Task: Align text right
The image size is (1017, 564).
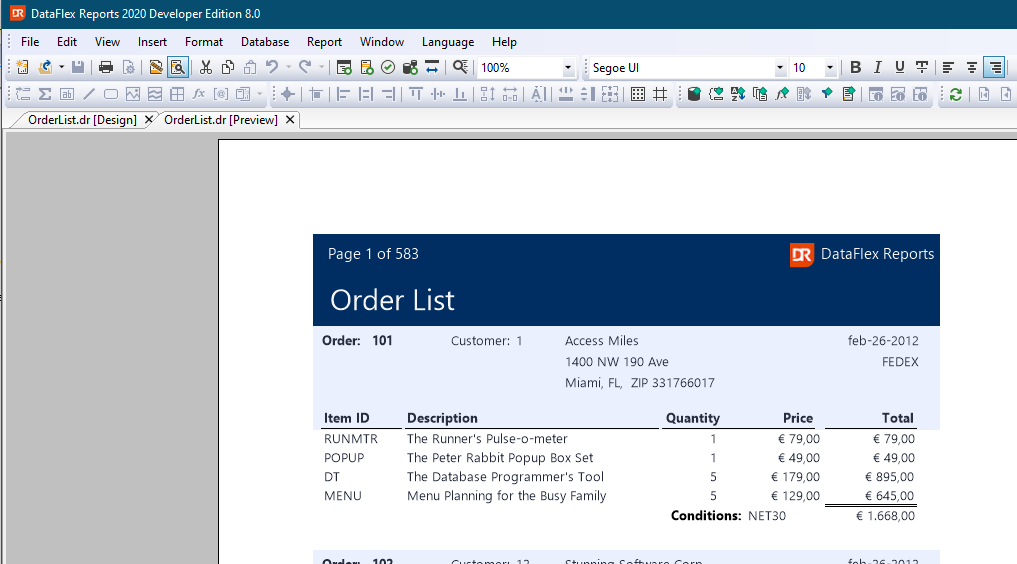Action: coord(994,67)
